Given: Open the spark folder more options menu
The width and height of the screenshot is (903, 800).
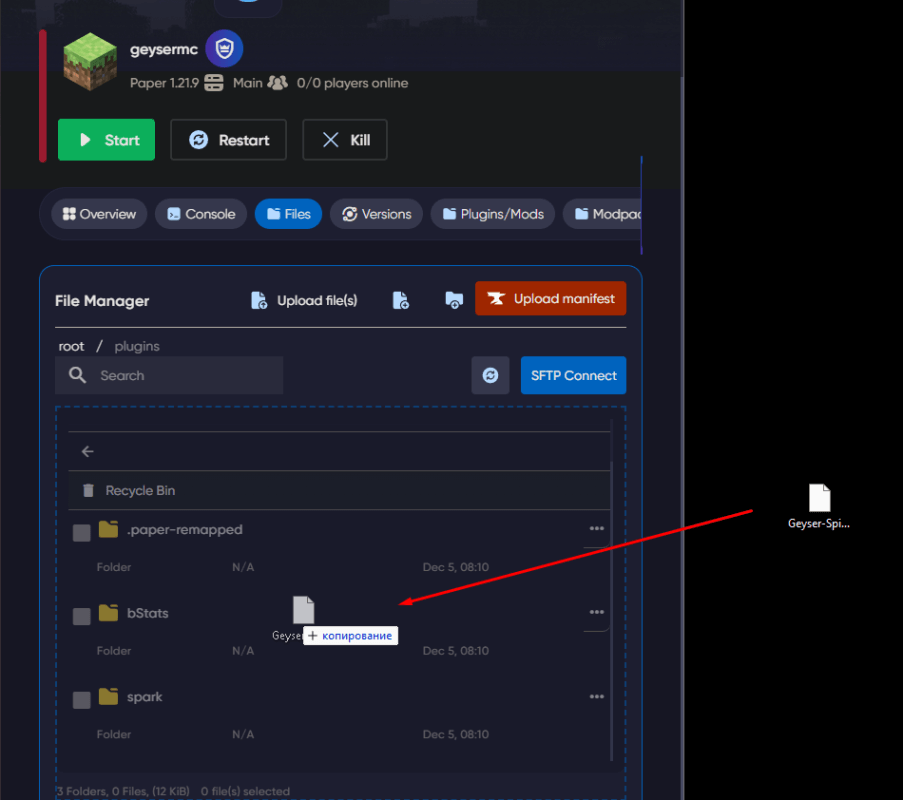Looking at the screenshot, I should pyautogui.click(x=597, y=697).
